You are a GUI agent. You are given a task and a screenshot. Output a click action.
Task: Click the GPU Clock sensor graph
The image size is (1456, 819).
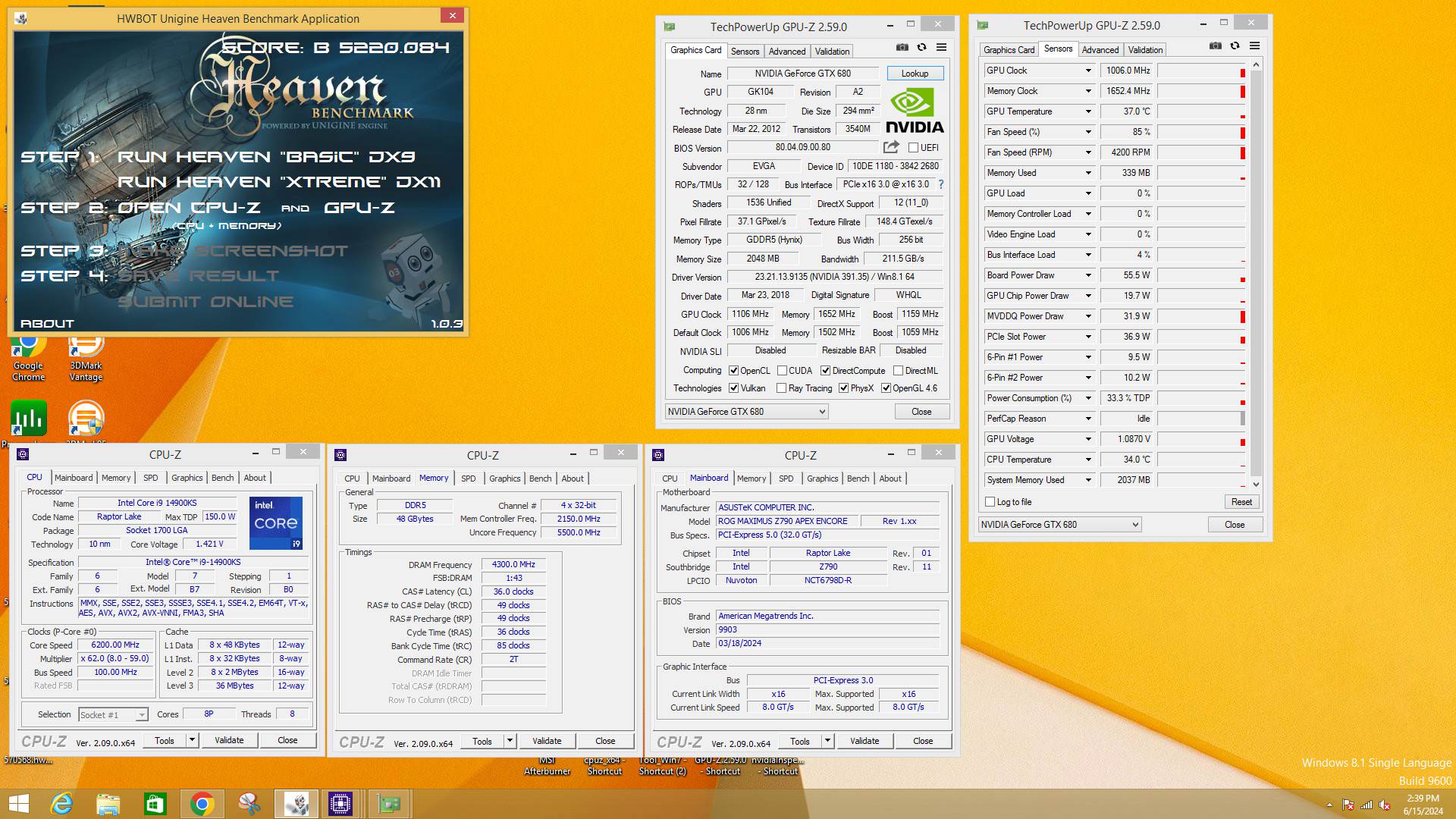click(x=1201, y=71)
